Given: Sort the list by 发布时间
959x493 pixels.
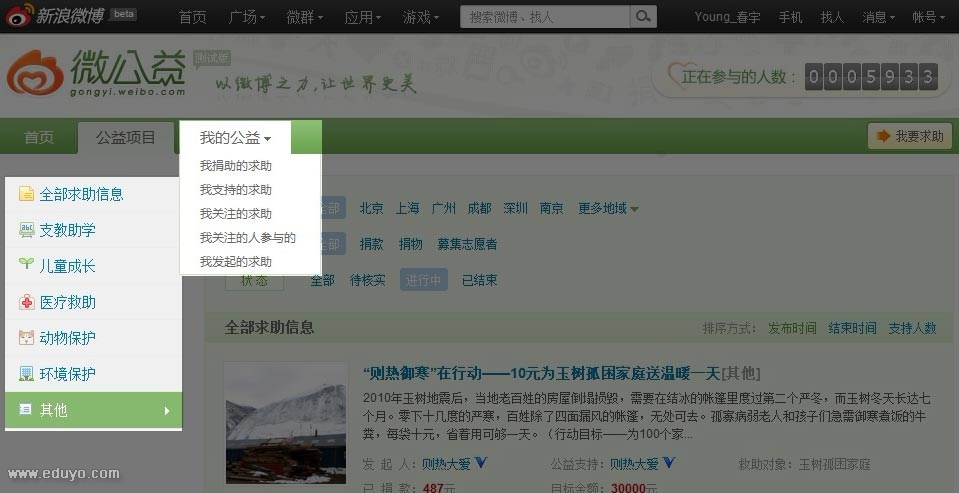Looking at the screenshot, I should coord(792,328).
